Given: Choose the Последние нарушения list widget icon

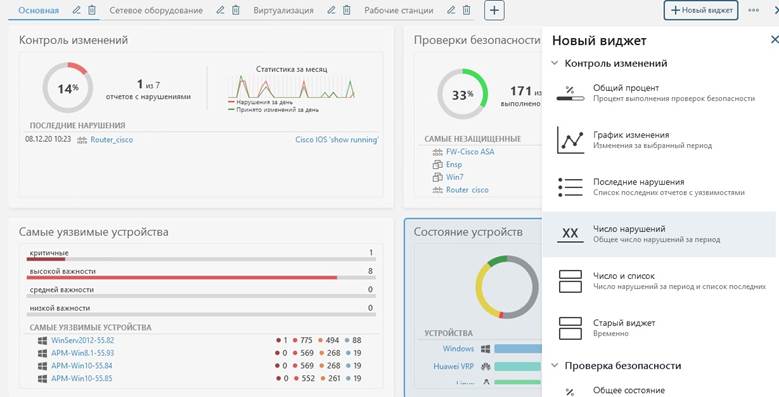Looking at the screenshot, I should (x=570, y=187).
